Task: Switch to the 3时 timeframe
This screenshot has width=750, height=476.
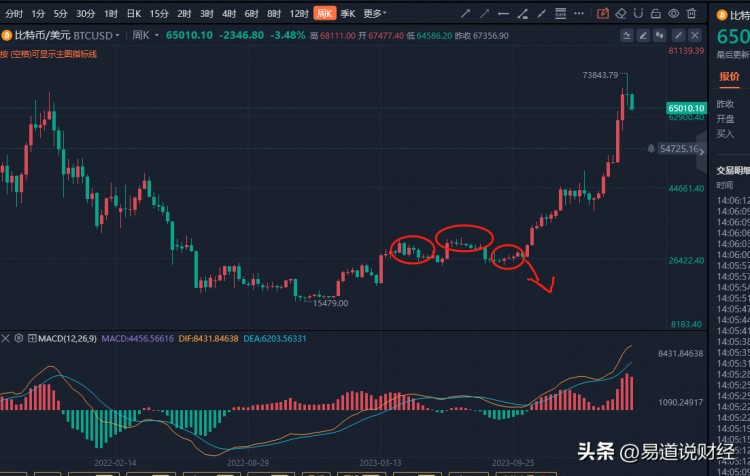Action: tap(206, 14)
